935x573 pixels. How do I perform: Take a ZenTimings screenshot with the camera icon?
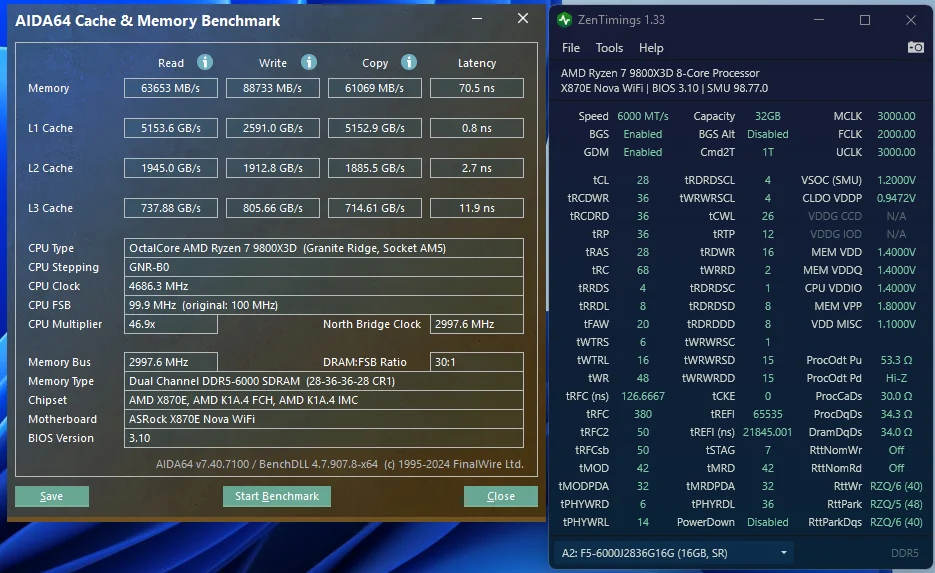[x=915, y=47]
